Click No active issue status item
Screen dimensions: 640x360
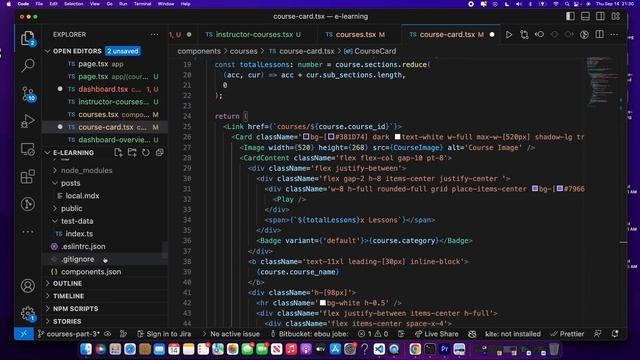click(231, 333)
